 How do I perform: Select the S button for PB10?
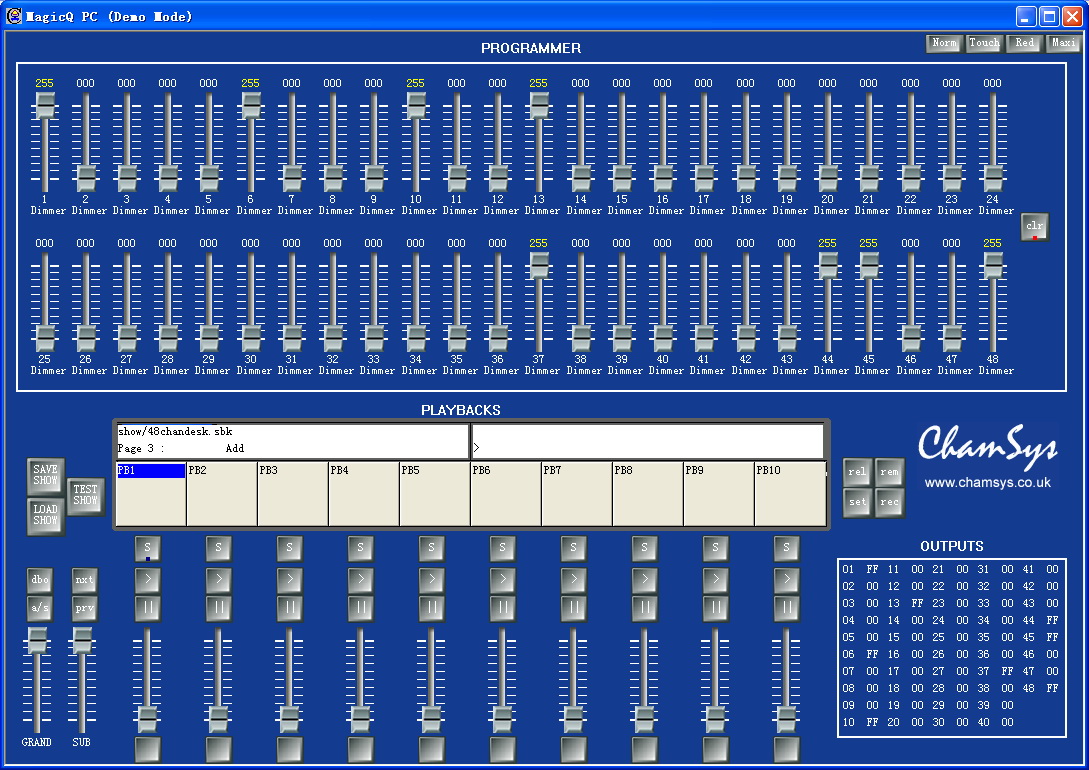[x=786, y=548]
